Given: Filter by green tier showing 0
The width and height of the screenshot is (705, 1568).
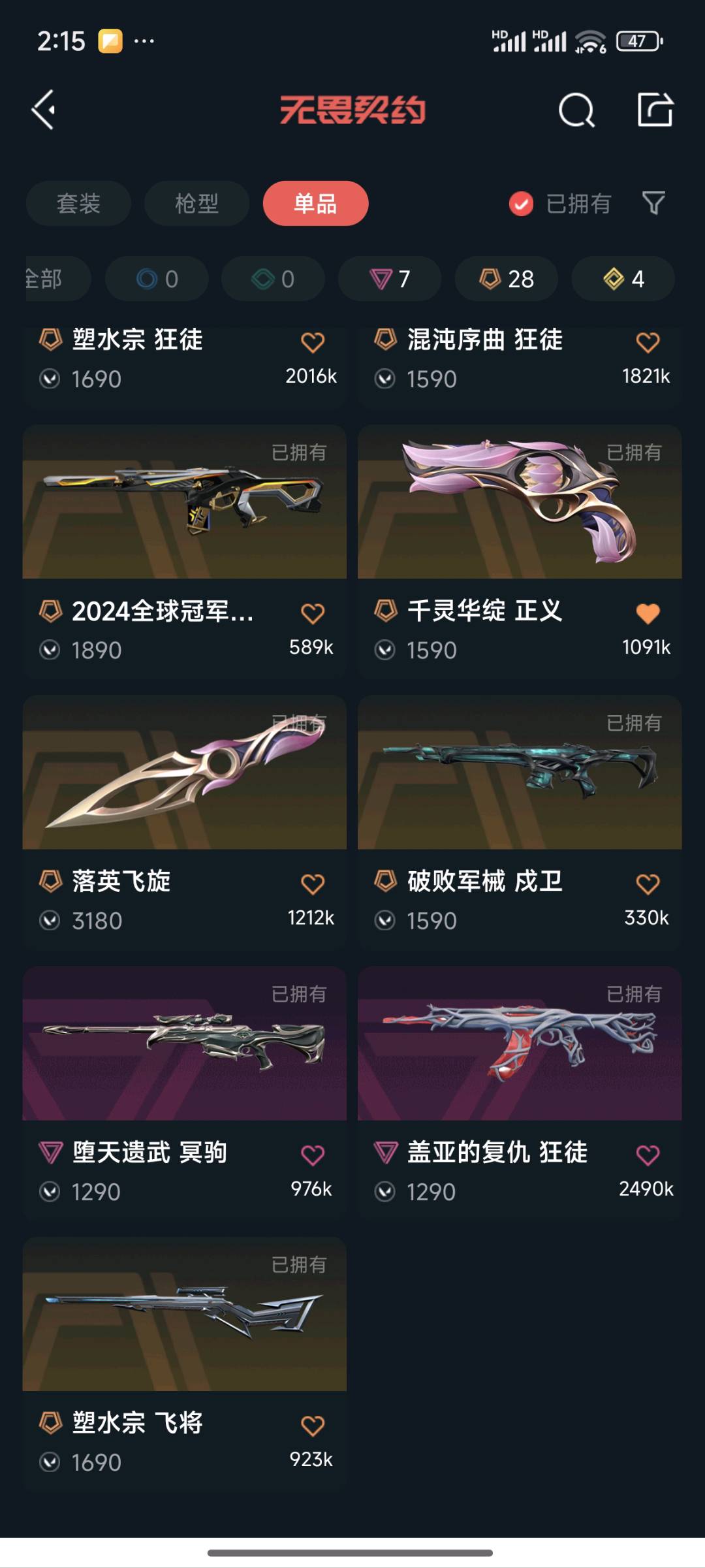Looking at the screenshot, I should click(273, 279).
